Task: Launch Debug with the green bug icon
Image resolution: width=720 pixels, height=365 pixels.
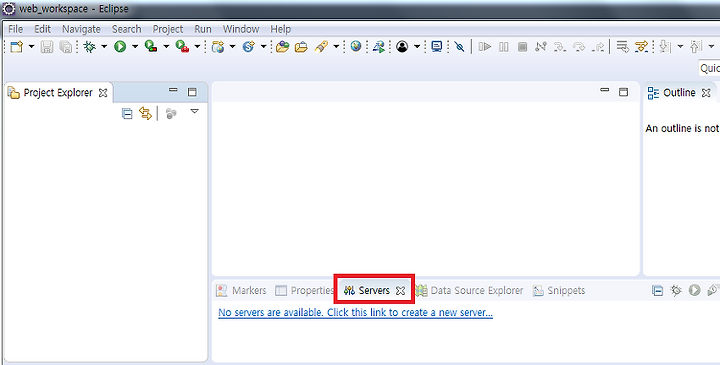Action: [90, 46]
